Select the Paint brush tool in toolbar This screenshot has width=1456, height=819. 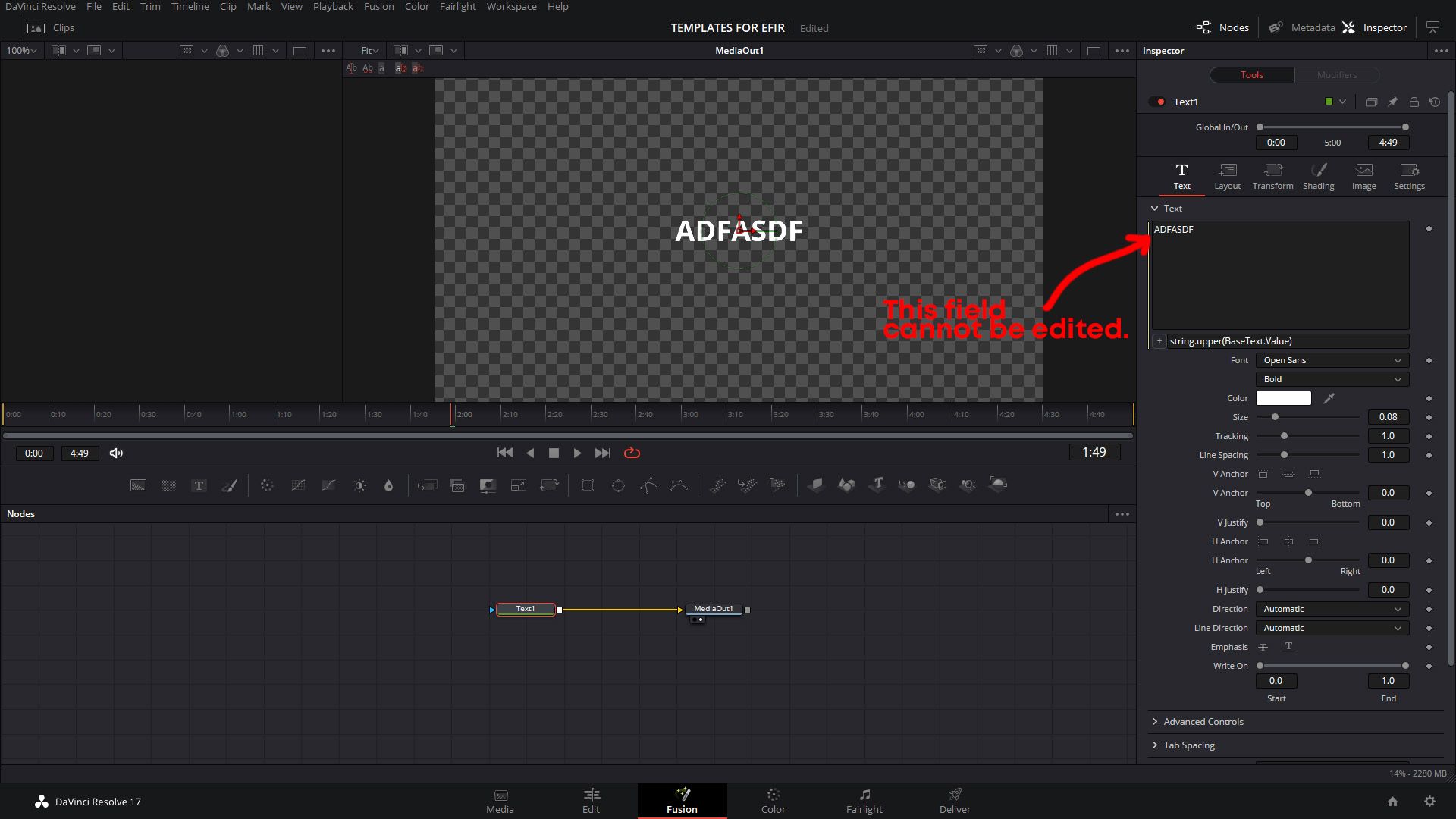click(229, 485)
